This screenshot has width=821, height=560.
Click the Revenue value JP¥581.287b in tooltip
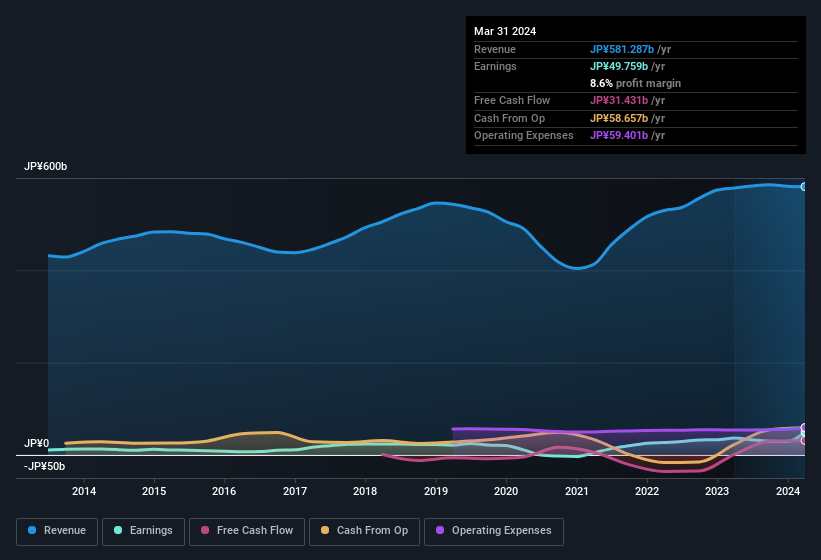(621, 49)
